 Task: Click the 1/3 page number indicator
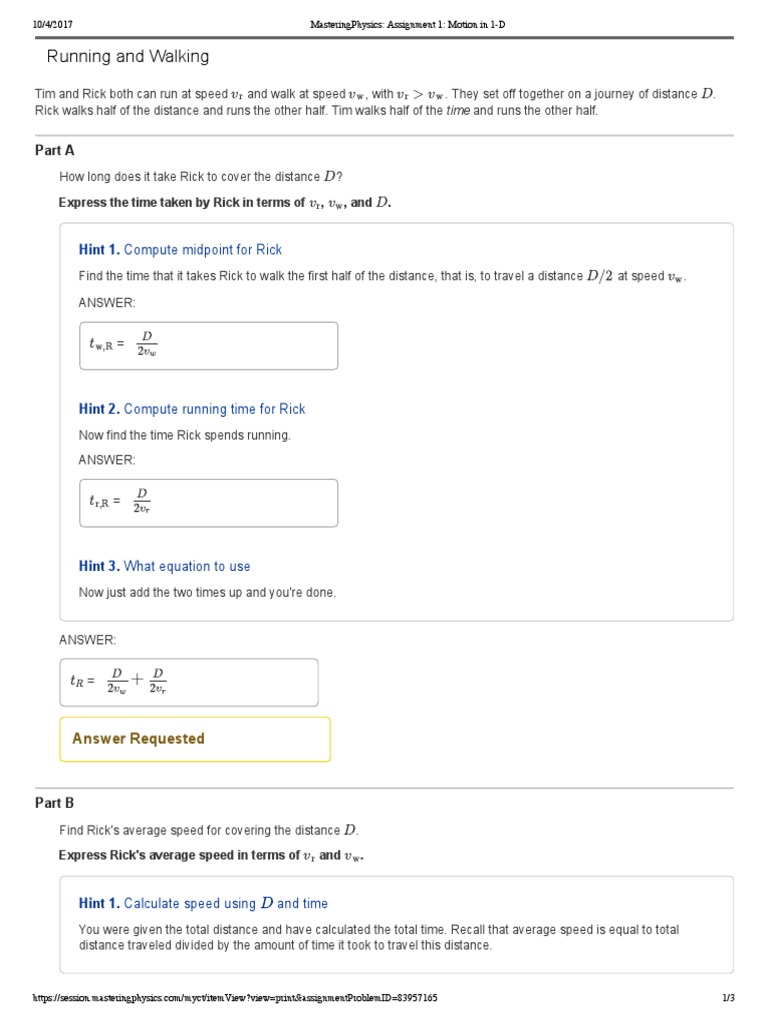728,998
